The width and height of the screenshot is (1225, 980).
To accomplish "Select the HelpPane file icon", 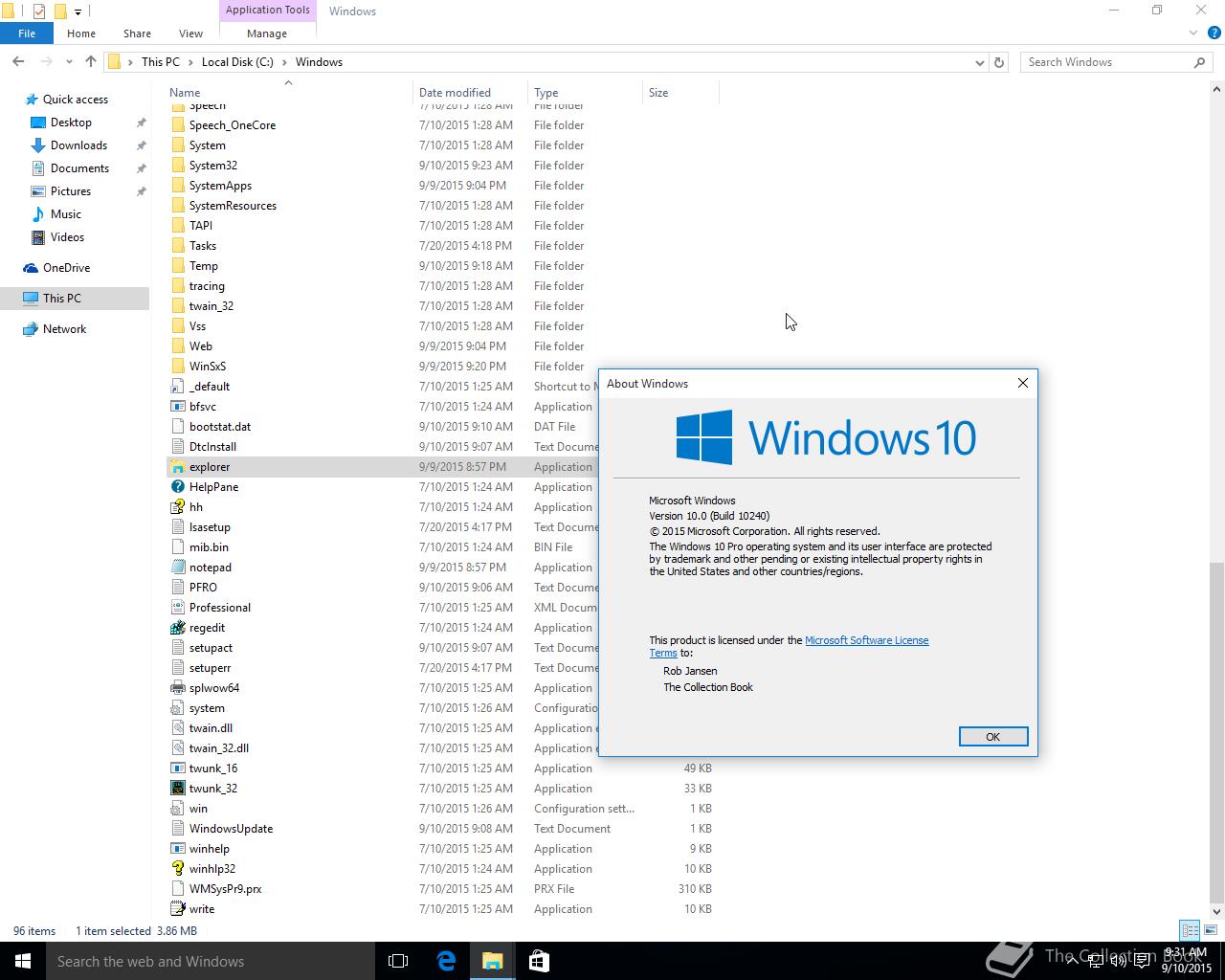I will [x=177, y=487].
